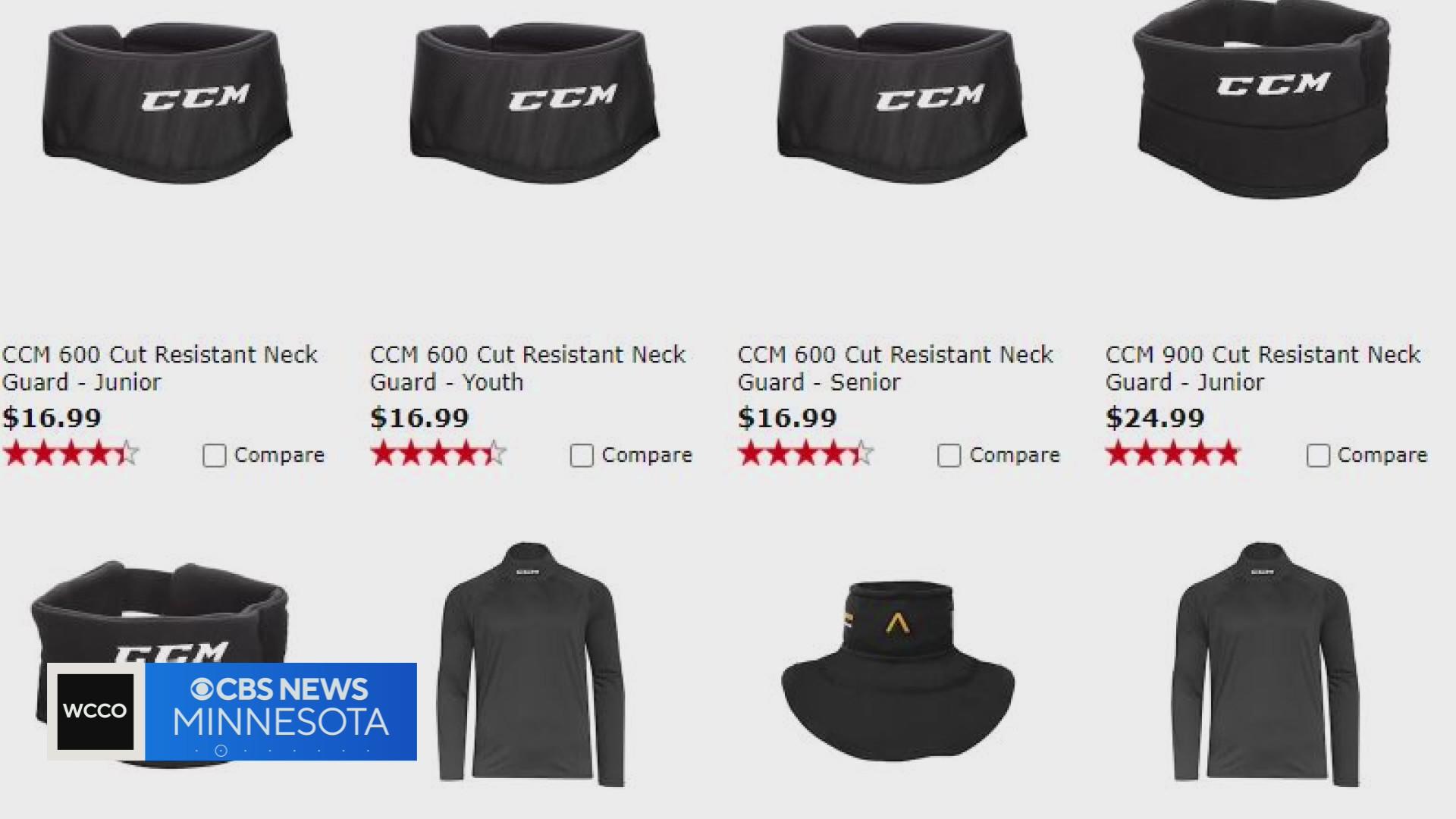Select the black bib-style neck guard image
1456x819 pixels.
(898, 671)
